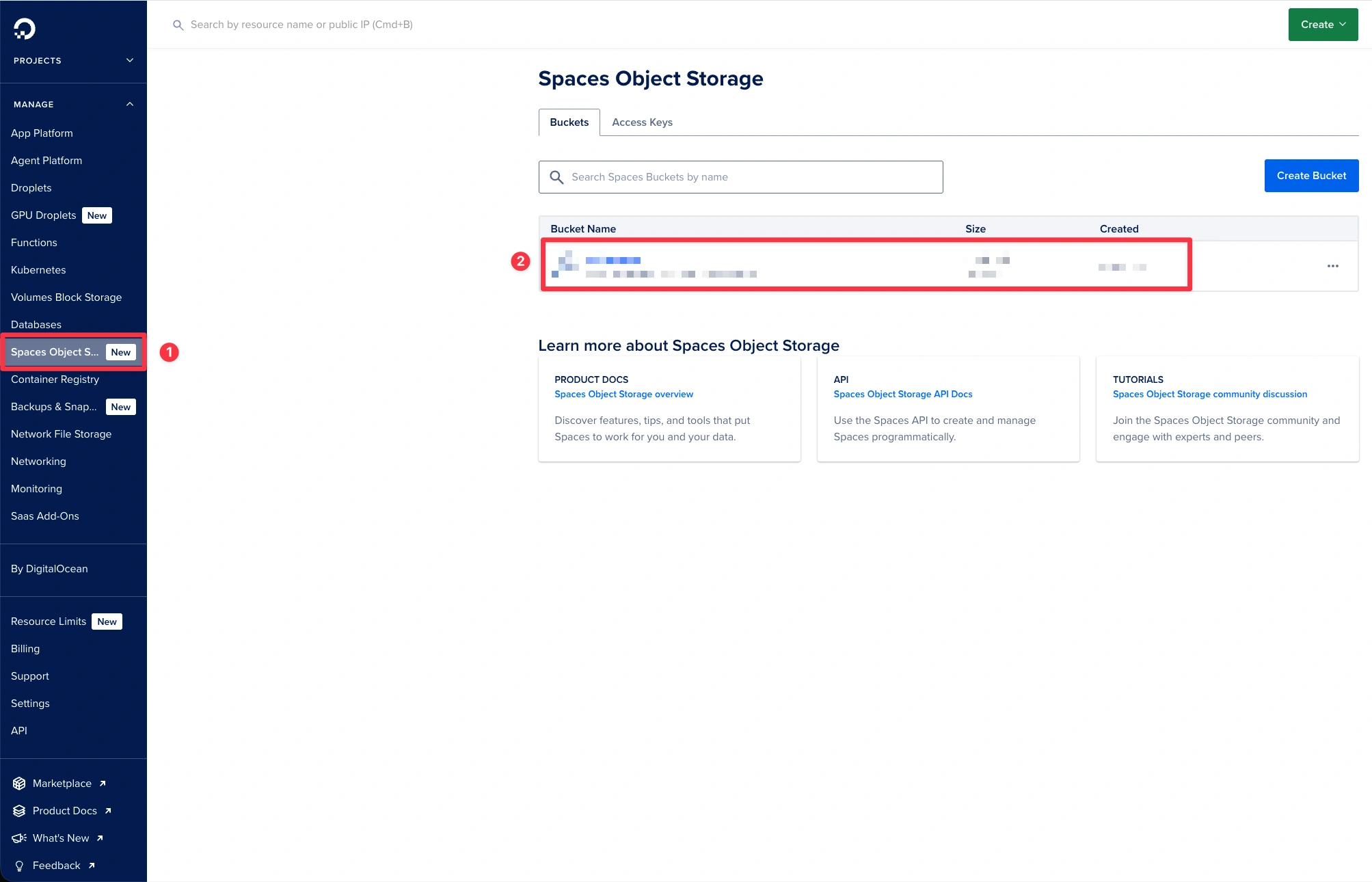
Task: Click the Product Docs icon
Action: coord(18,810)
